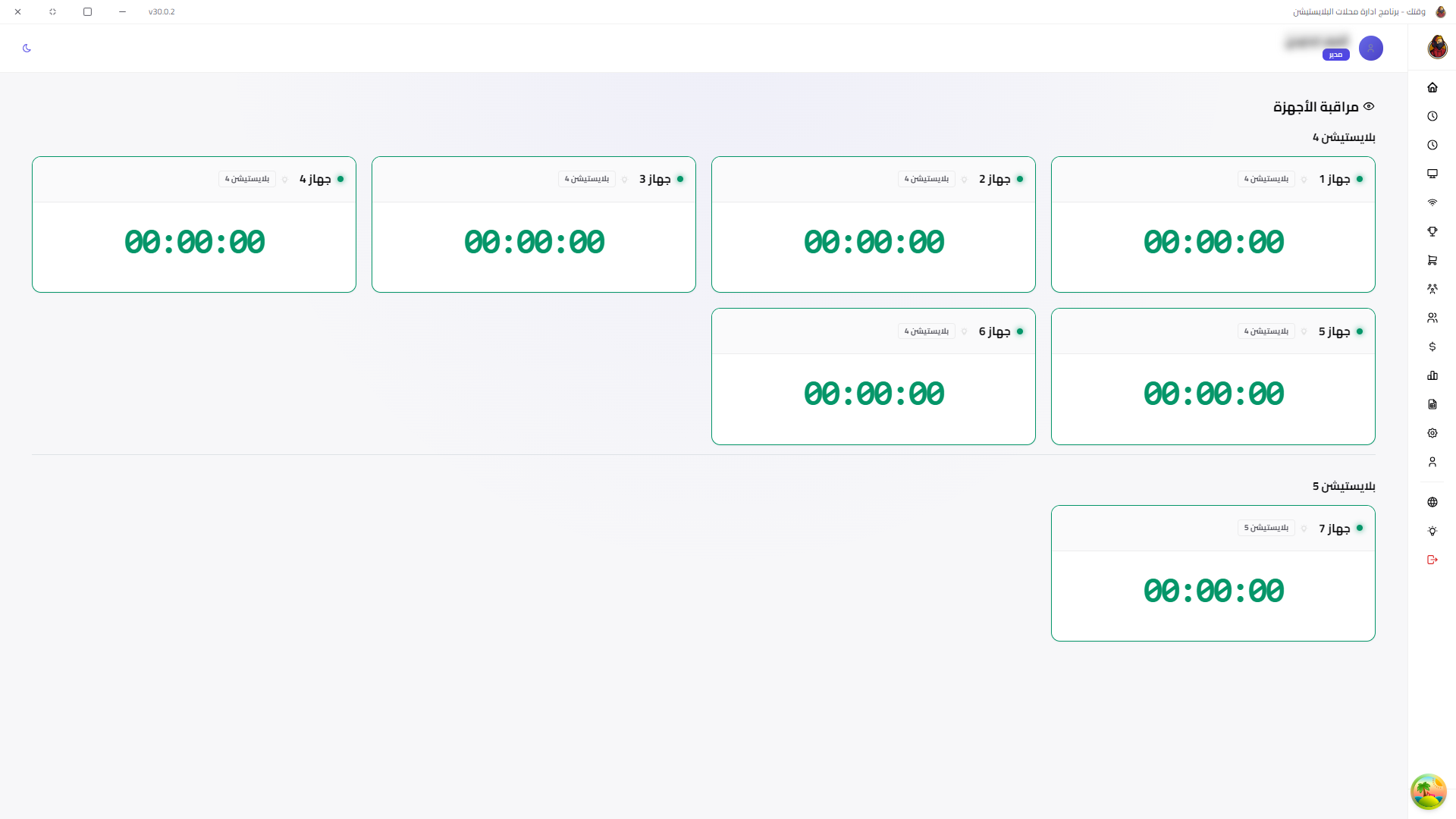Click the small app icon in title bar
This screenshot has height=819, width=1456.
1441,12
